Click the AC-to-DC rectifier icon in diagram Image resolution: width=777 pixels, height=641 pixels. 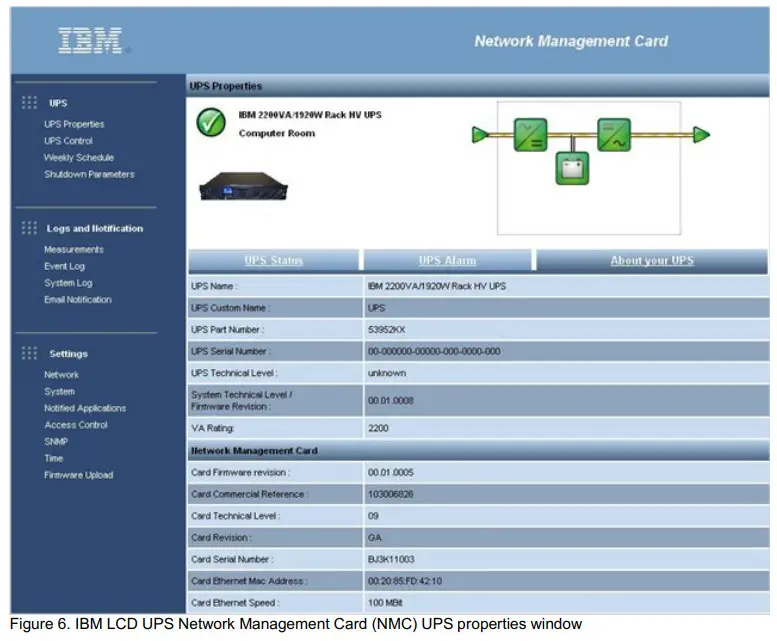tap(530, 135)
